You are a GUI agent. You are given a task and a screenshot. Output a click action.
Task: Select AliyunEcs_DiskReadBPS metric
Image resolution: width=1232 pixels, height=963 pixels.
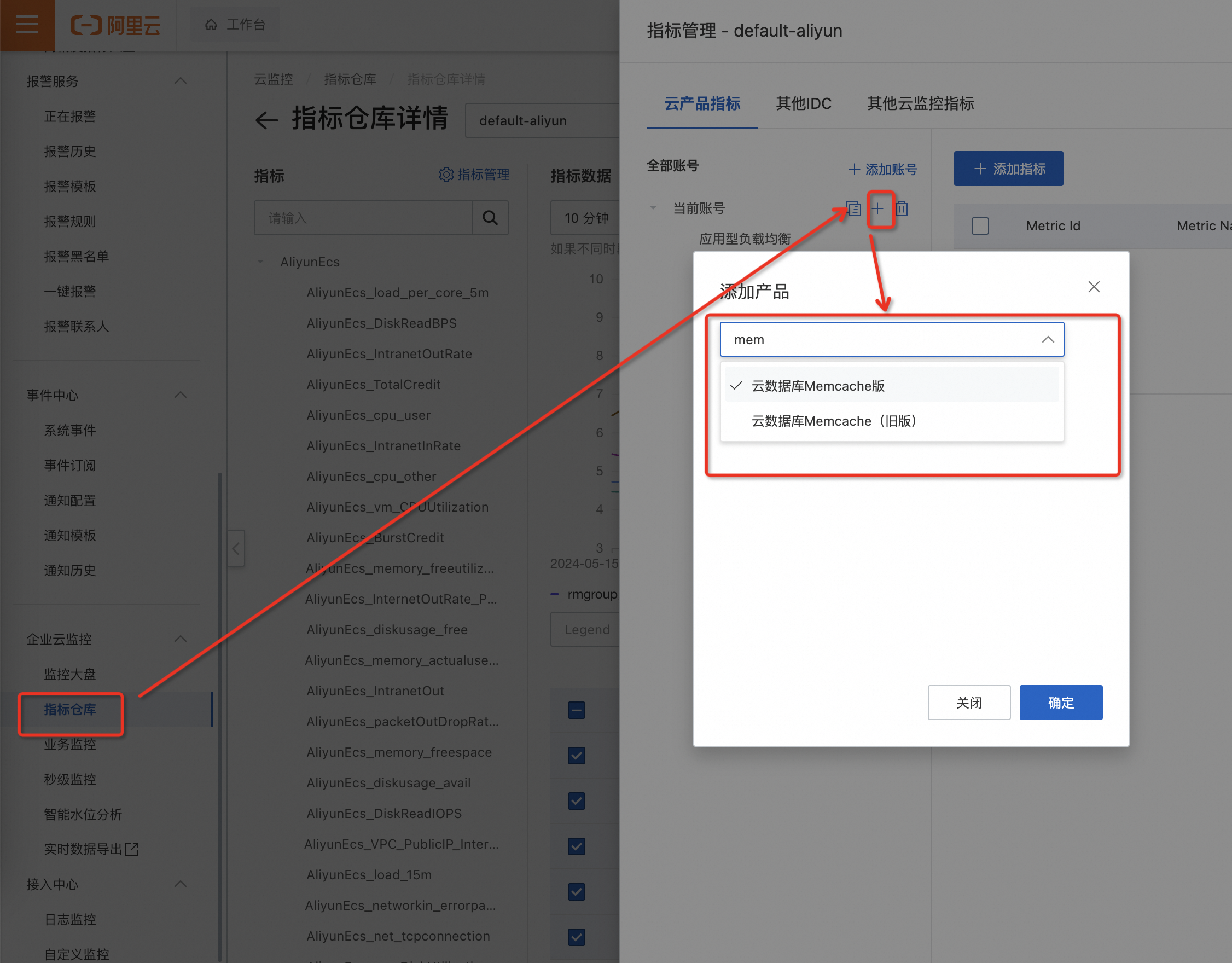(381, 323)
